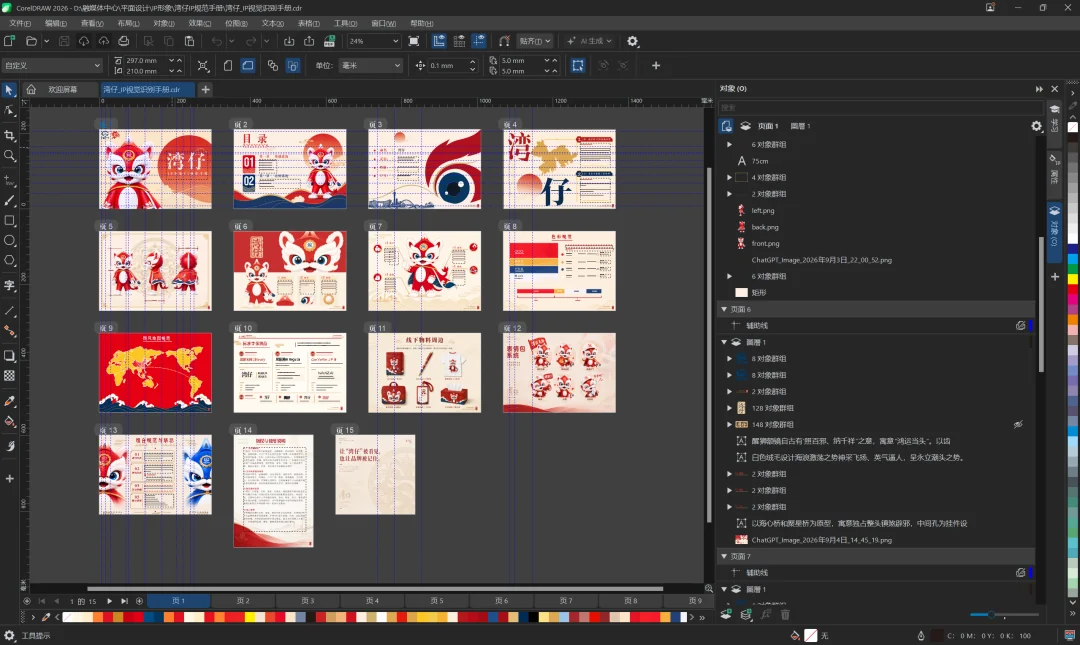Pick the Rectangle tool
The width and height of the screenshot is (1080, 645).
coord(10,221)
